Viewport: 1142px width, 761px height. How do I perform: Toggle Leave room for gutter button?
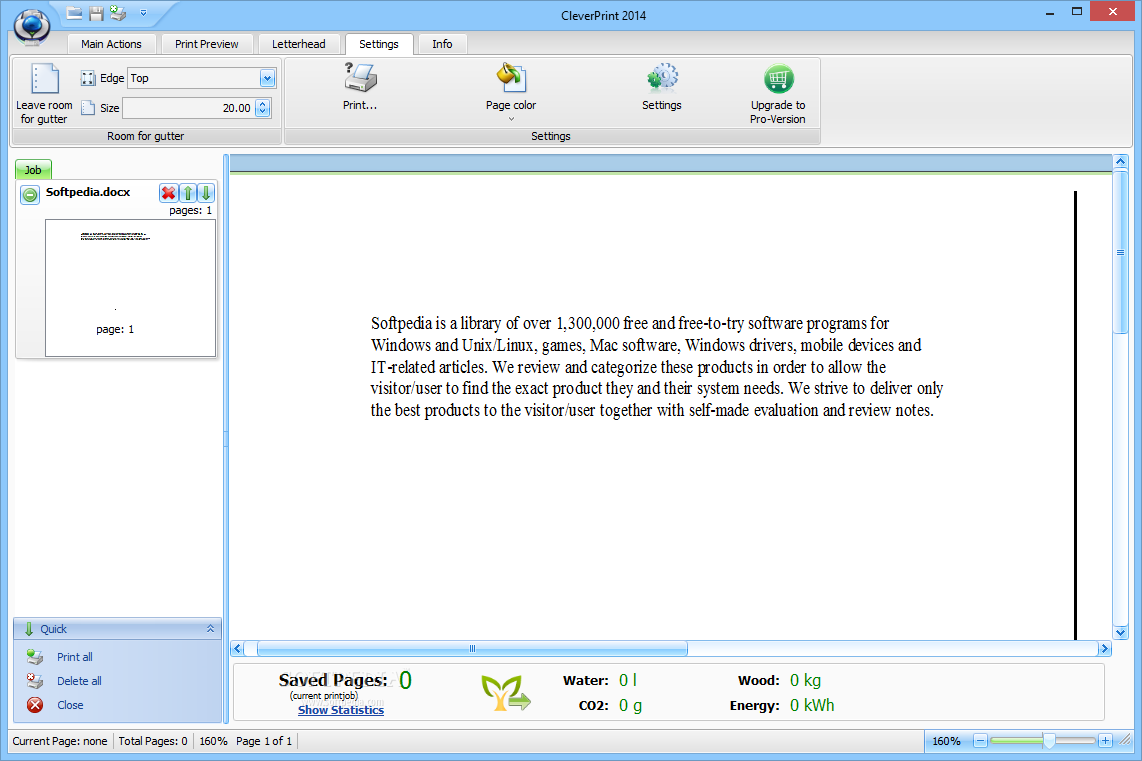(44, 94)
